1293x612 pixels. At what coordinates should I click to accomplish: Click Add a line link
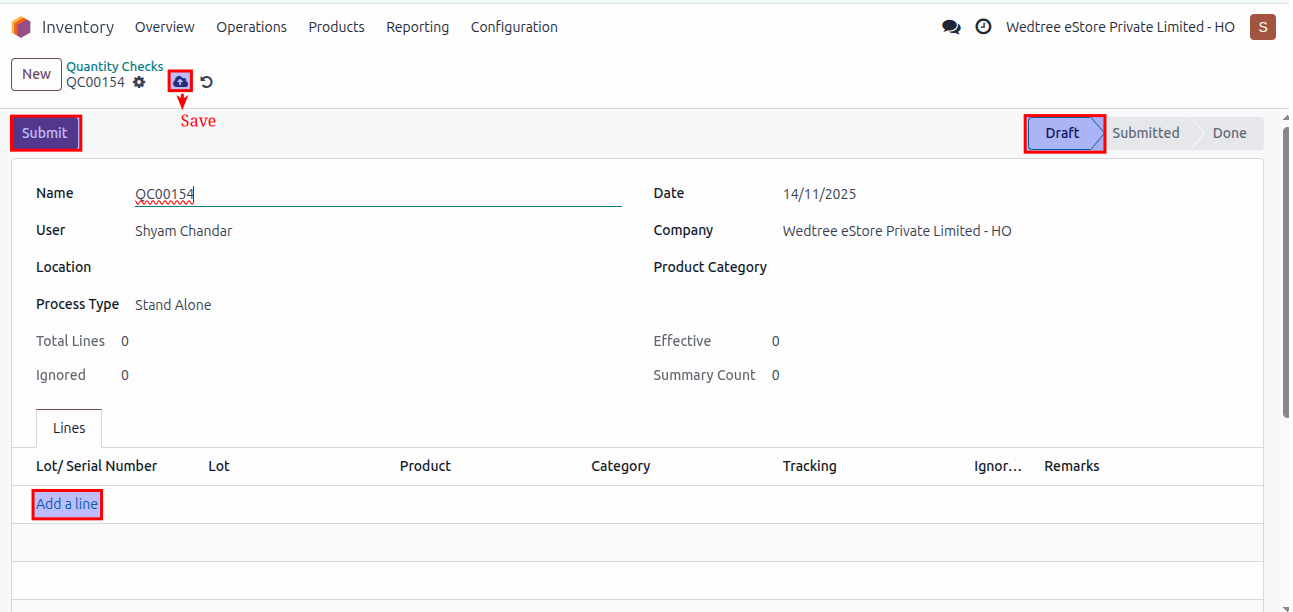(x=67, y=504)
